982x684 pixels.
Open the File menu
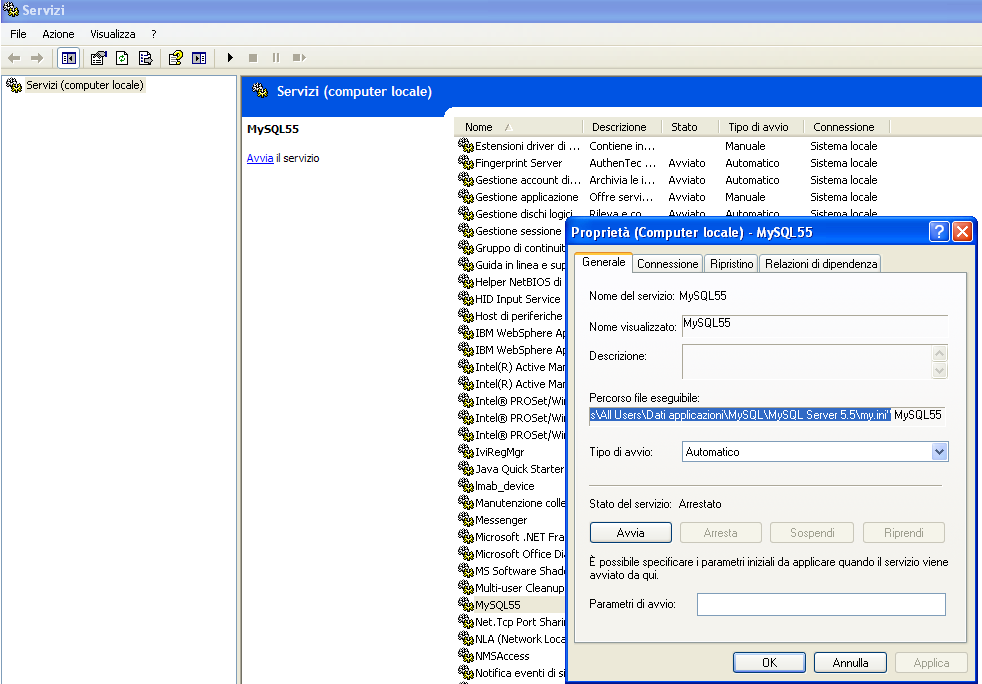click(18, 34)
